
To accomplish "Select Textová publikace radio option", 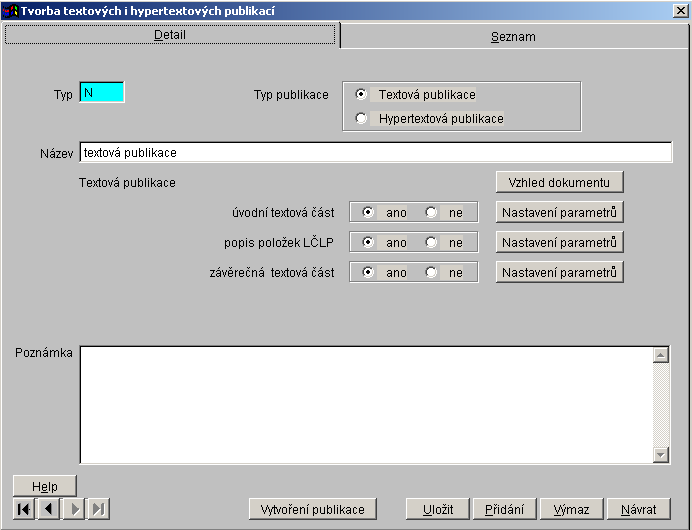I will click(x=362, y=95).
